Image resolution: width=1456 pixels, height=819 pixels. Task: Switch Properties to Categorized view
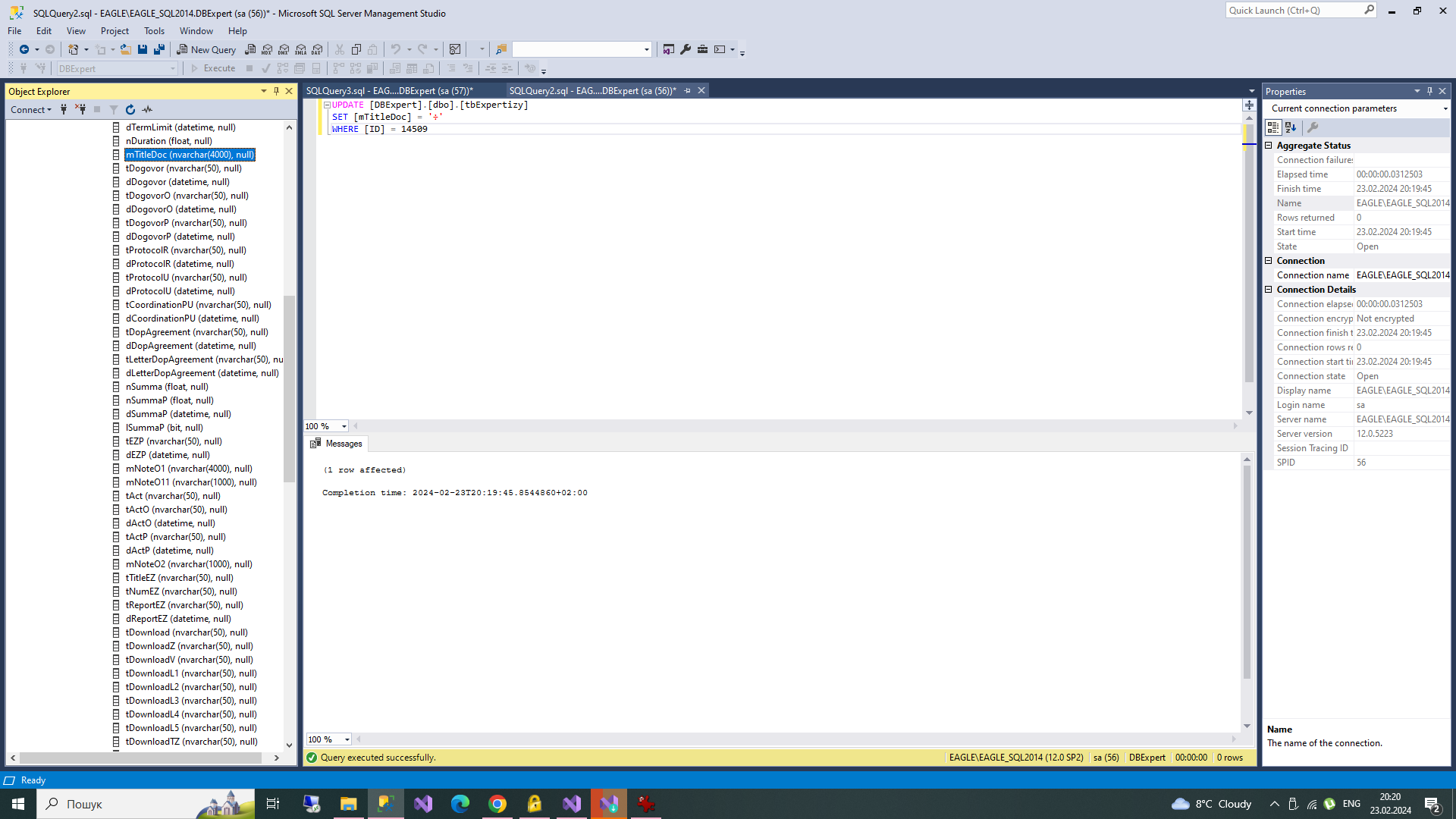coord(1273,127)
